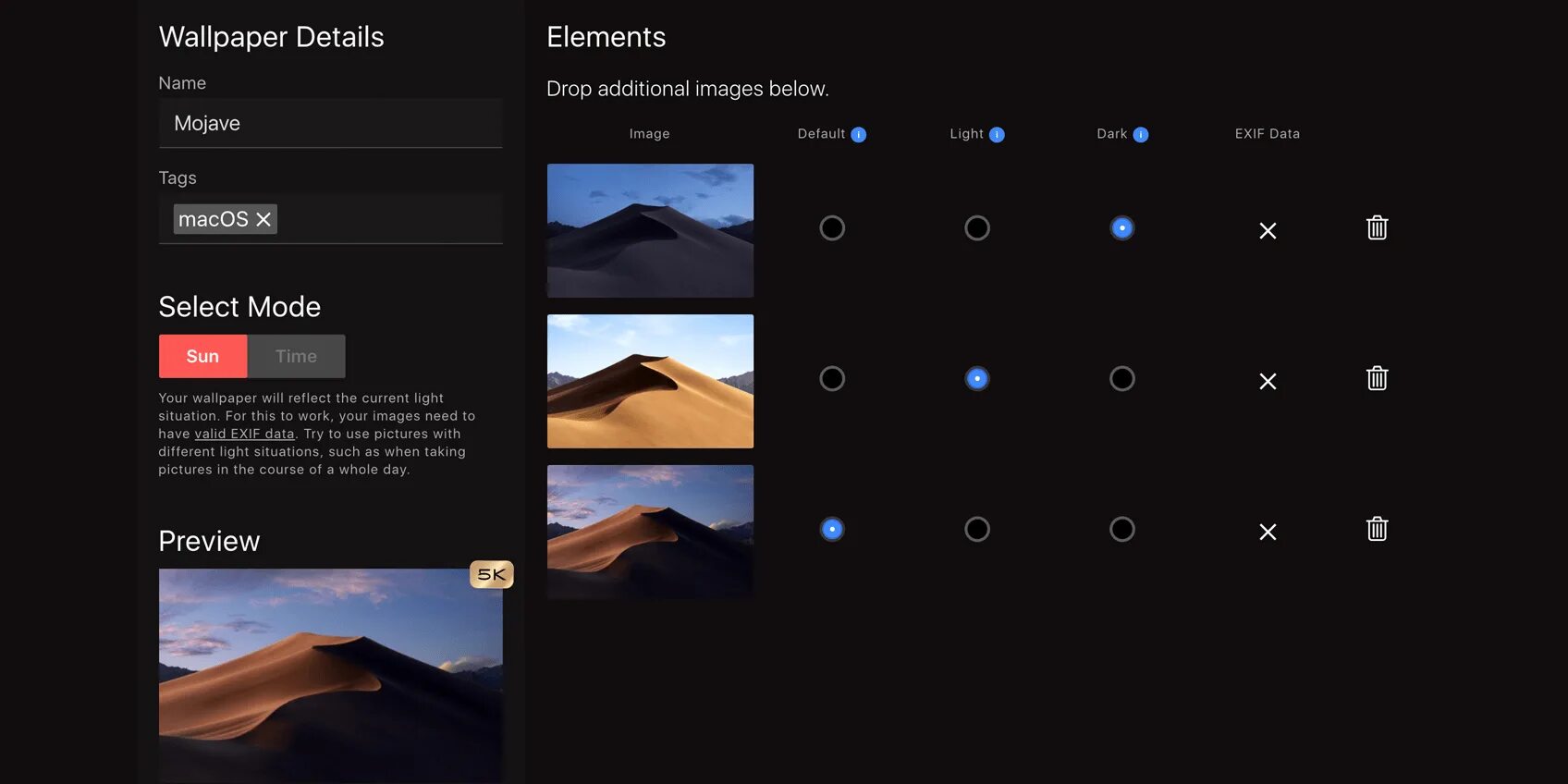1568x784 pixels.
Task: Click the Dark column header label
Action: 1111,134
